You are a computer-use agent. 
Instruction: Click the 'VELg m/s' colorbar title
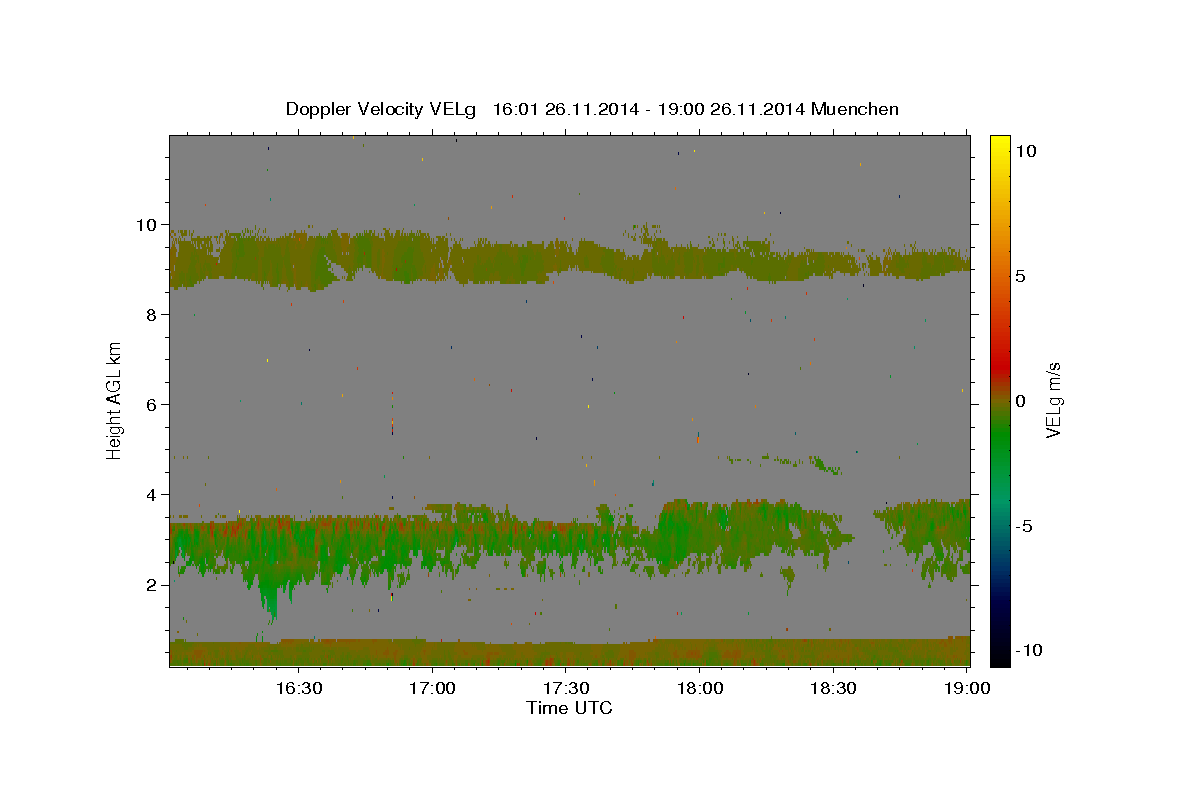1054,400
